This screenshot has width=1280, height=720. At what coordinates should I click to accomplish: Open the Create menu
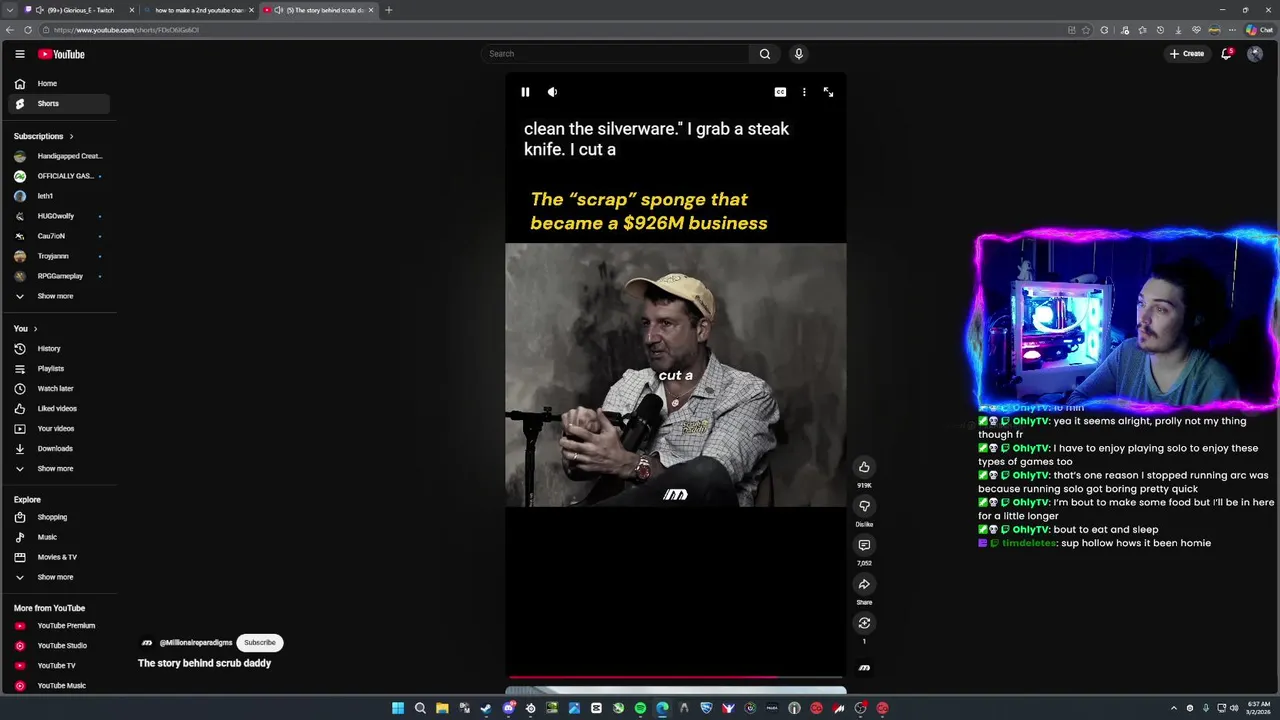tap(1186, 54)
